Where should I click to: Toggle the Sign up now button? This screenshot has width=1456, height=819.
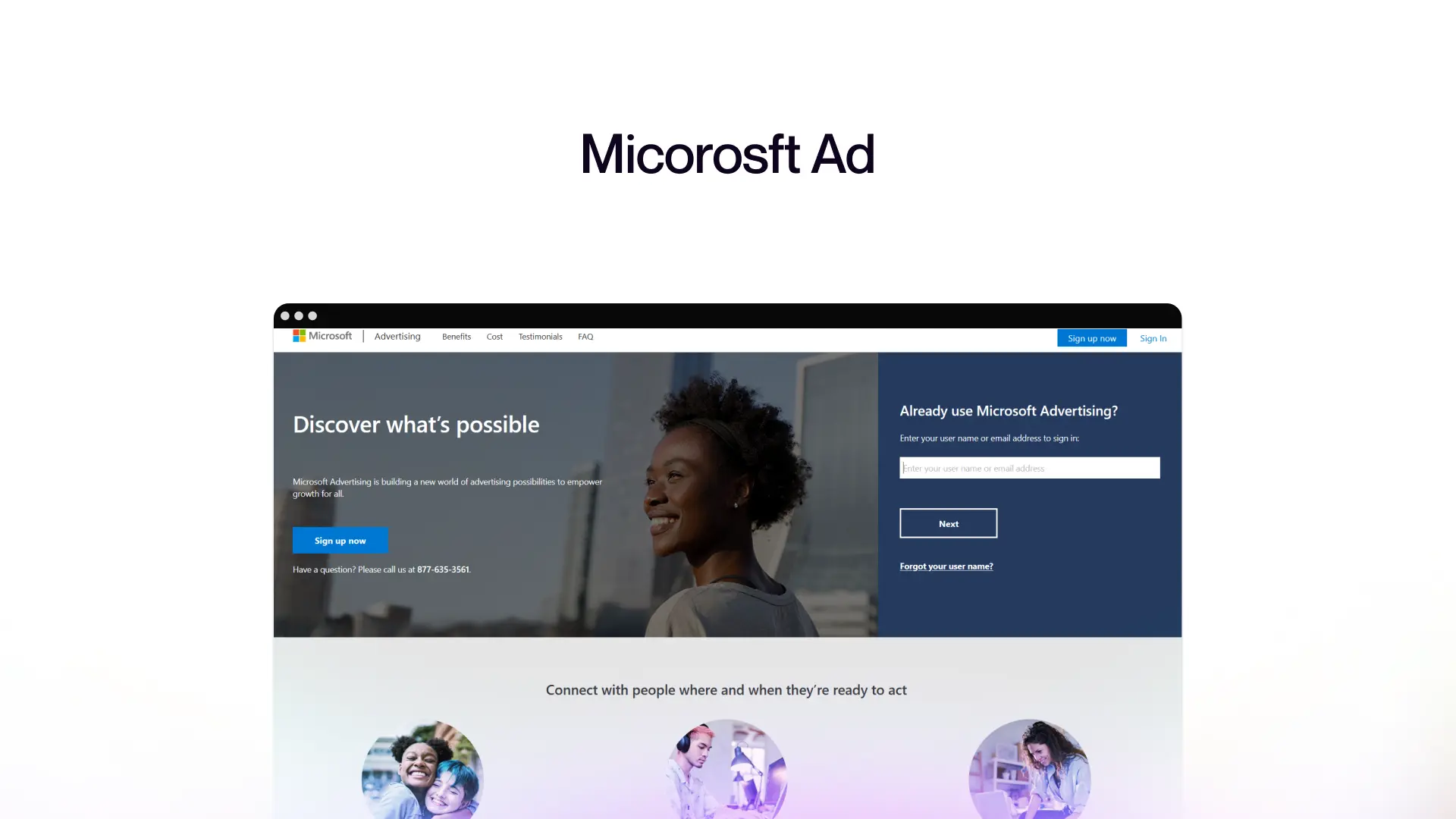pyautogui.click(x=1091, y=338)
